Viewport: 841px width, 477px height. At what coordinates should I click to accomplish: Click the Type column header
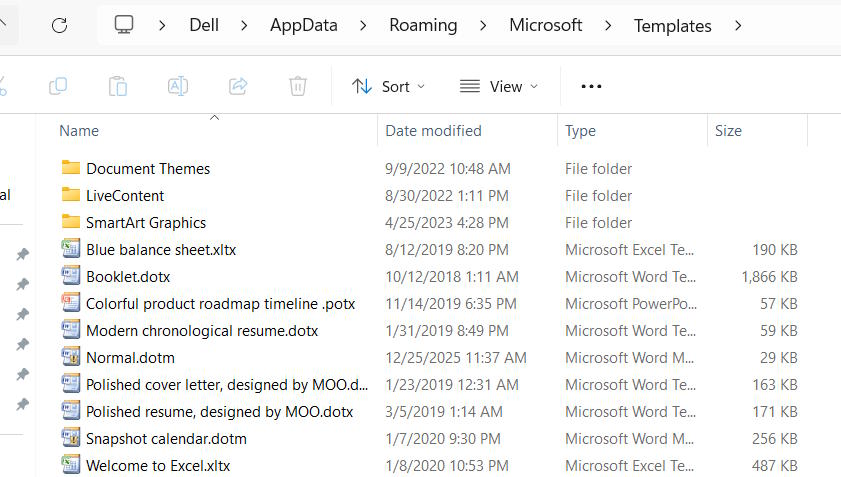[x=580, y=130]
